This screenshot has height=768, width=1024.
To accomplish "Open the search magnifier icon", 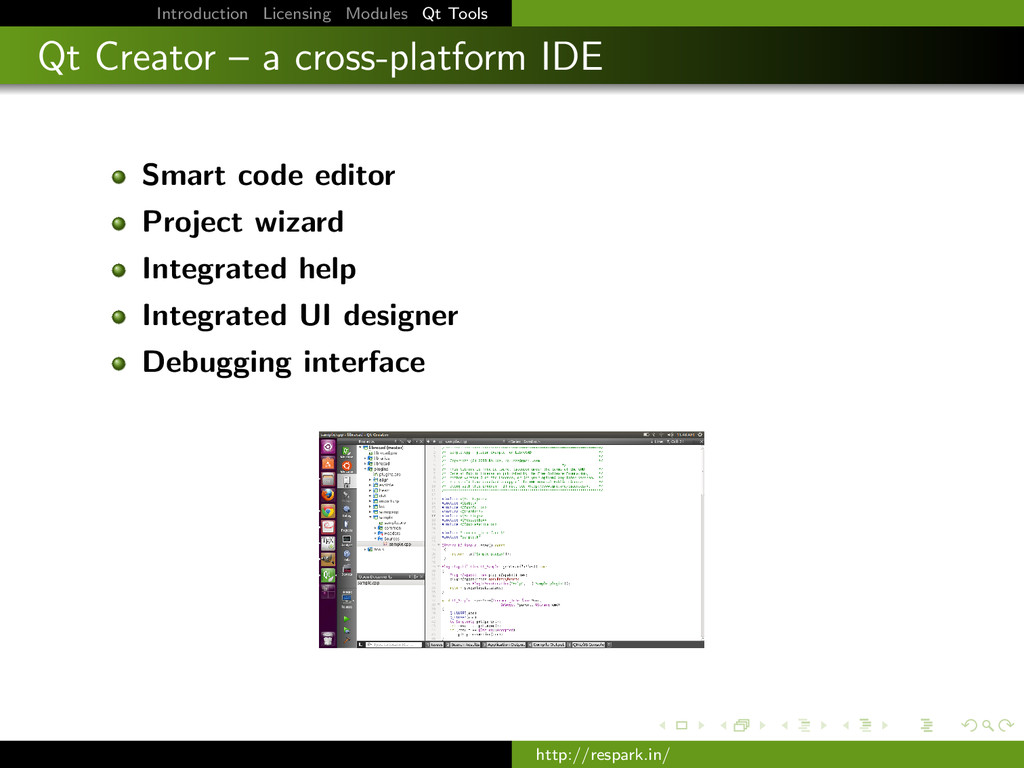I will (988, 726).
